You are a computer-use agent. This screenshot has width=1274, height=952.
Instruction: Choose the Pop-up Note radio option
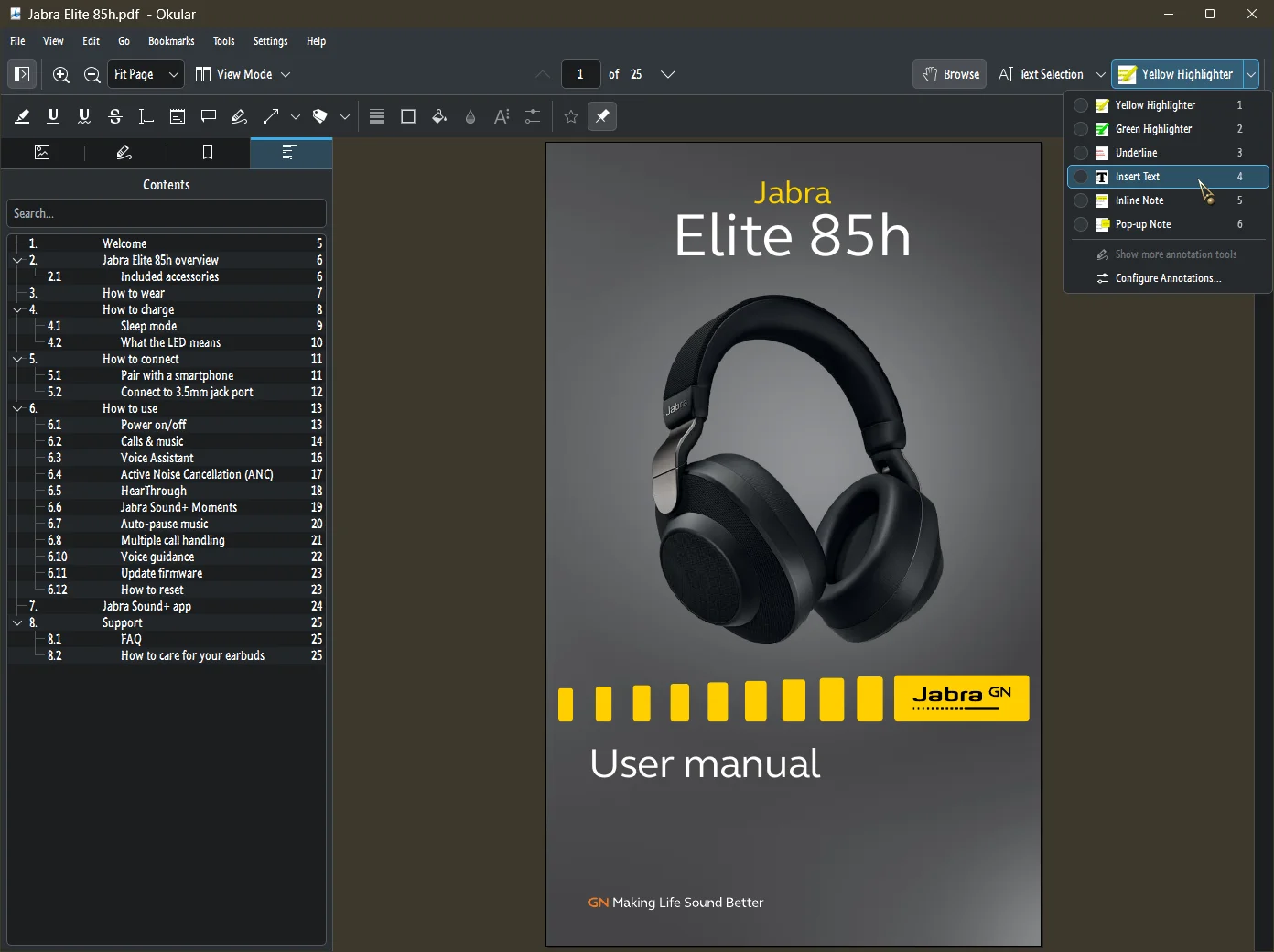[x=1081, y=224]
